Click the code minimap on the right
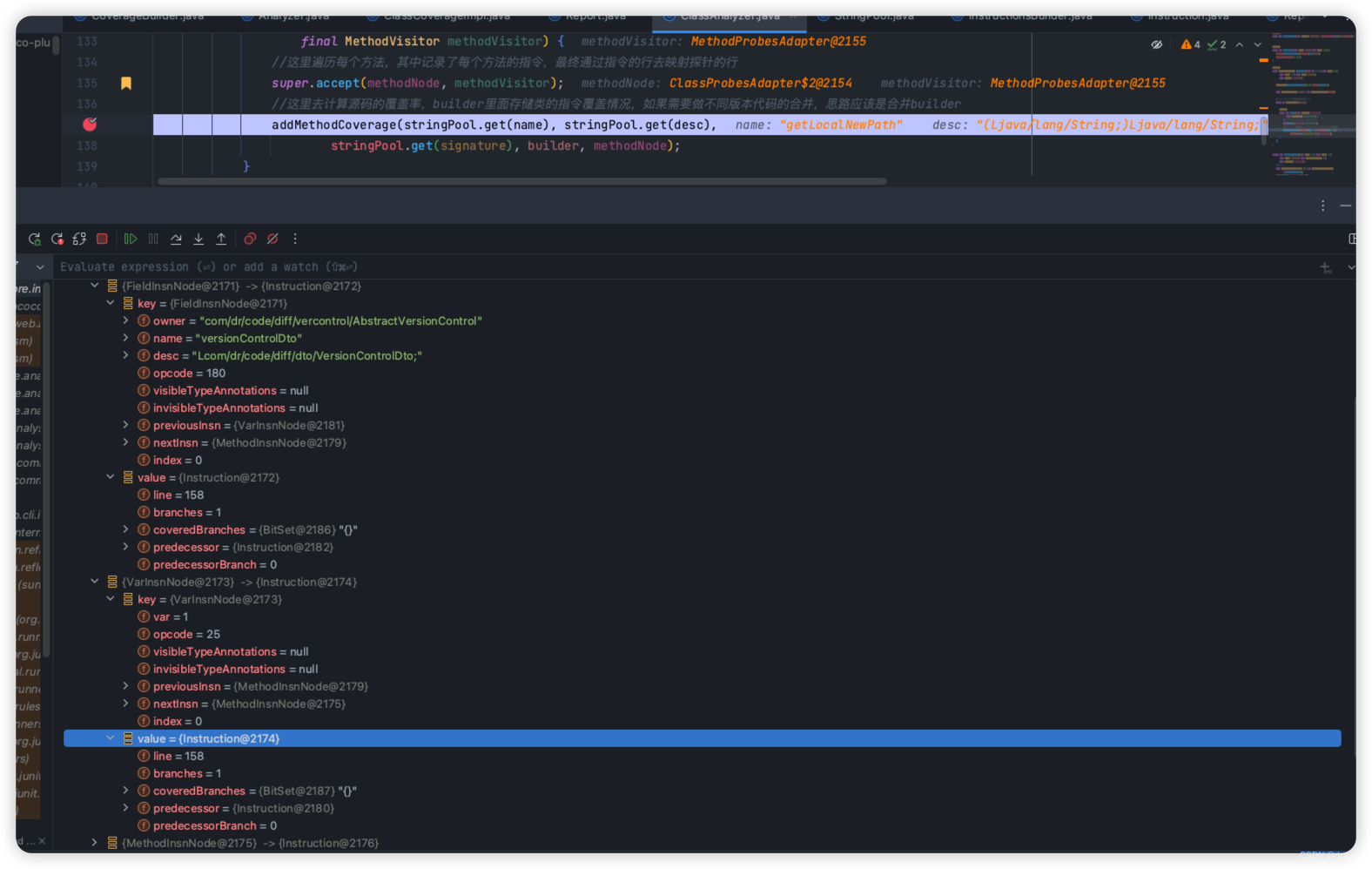The width and height of the screenshot is (1372, 869). point(1313,104)
